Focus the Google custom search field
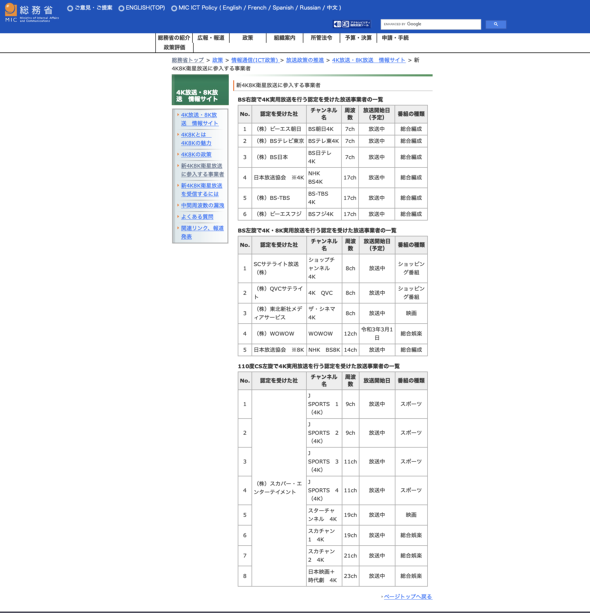 pos(430,24)
